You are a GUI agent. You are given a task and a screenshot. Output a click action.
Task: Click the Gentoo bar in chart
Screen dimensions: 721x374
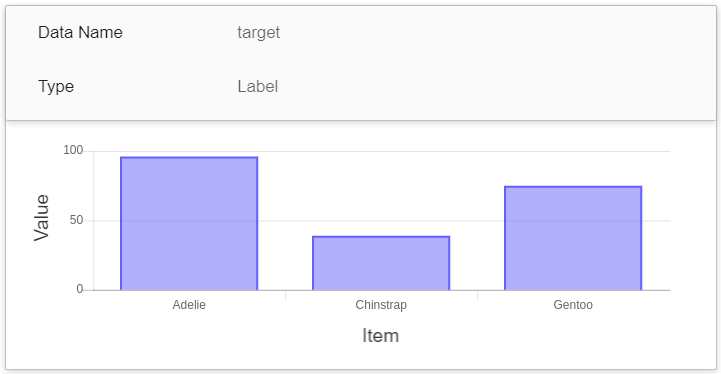[573, 238]
